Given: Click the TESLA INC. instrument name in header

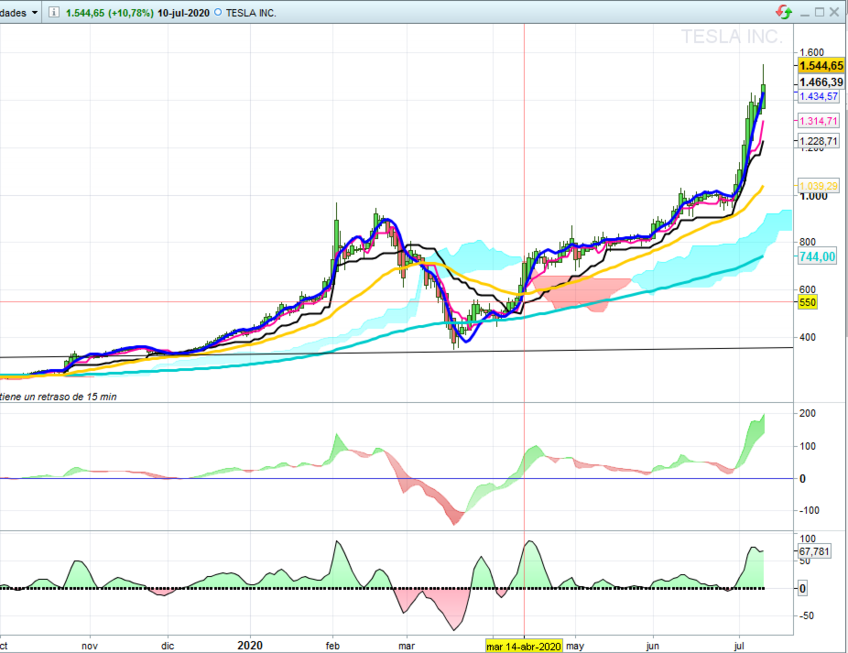Looking at the screenshot, I should click(251, 13).
